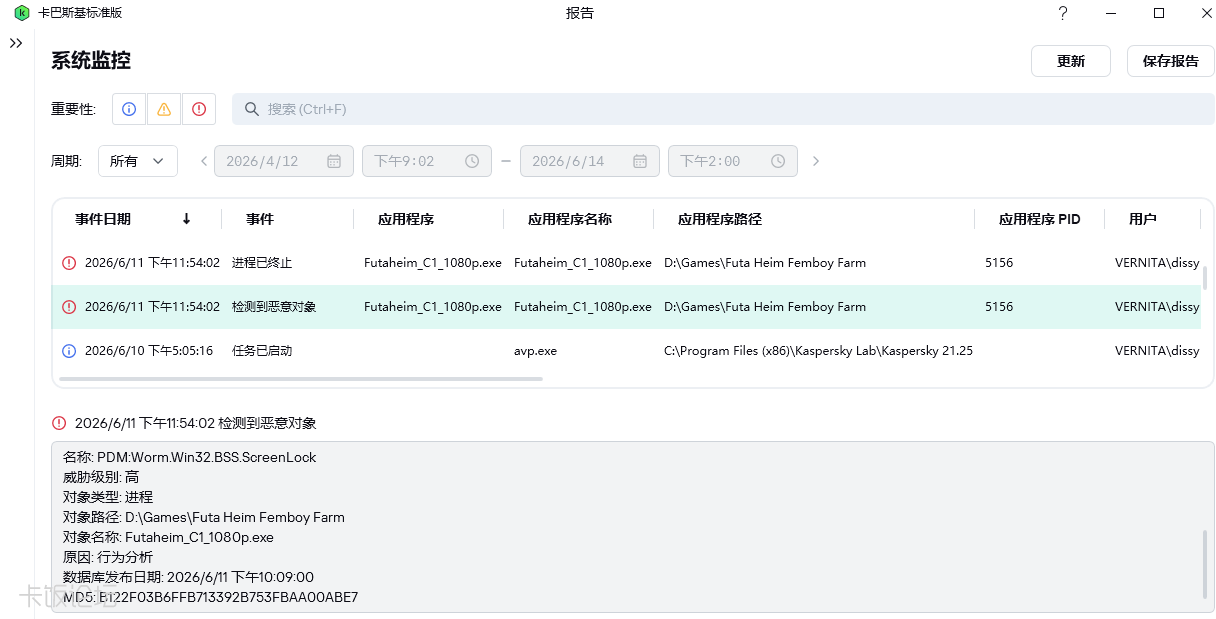Open the clock picker for end time 下午2:00
The image size is (1216, 619).
pos(778,161)
